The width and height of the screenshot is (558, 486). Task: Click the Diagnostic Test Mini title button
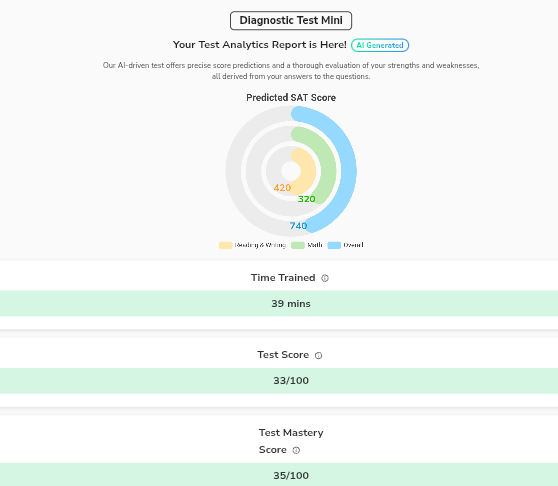(291, 20)
